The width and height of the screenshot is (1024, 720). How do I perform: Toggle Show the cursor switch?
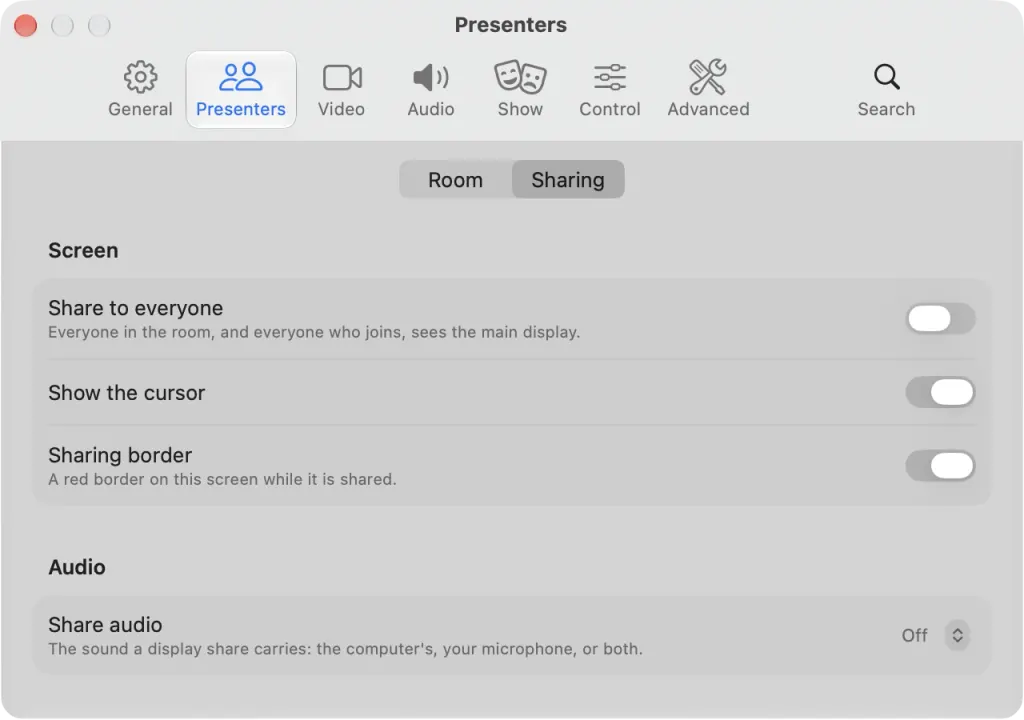point(940,393)
